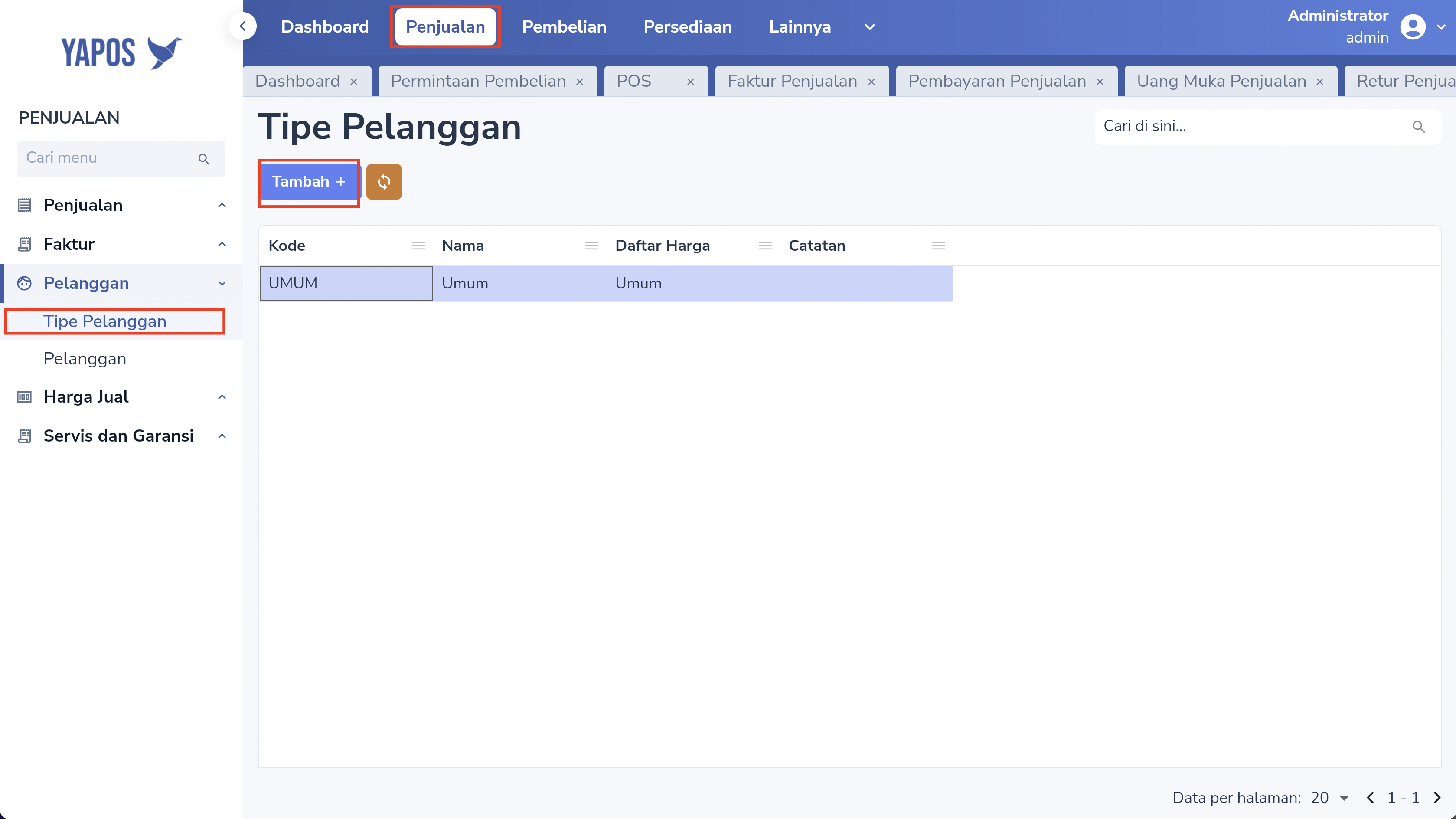The height and width of the screenshot is (819, 1456).
Task: Open the Lainnya dropdown chevron
Action: [869, 27]
